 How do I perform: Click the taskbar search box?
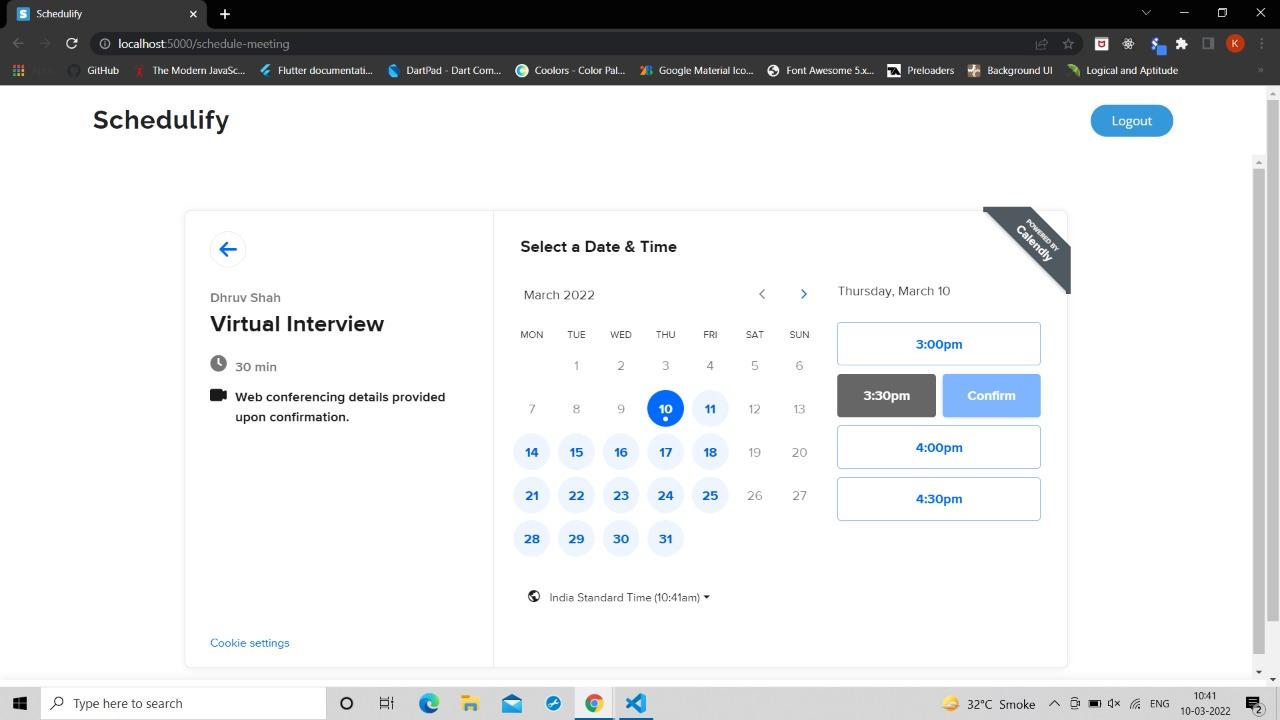pyautogui.click(x=183, y=703)
